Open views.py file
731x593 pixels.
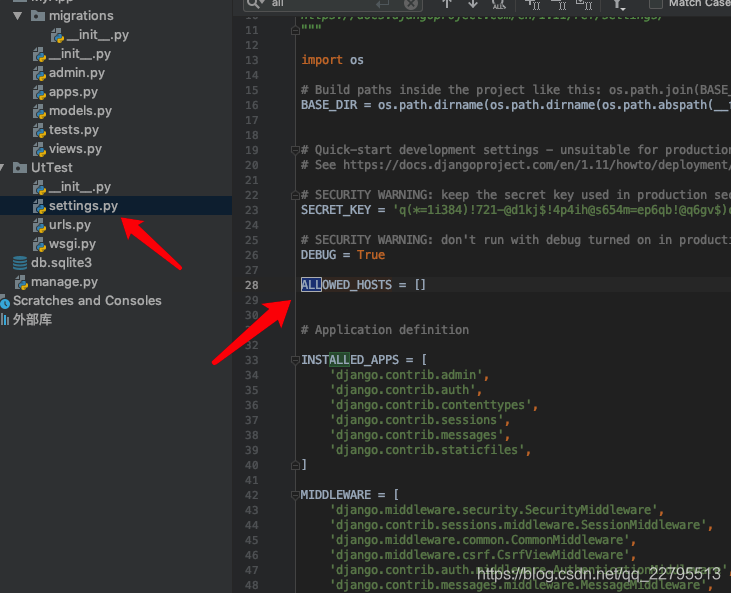pyautogui.click(x=75, y=149)
